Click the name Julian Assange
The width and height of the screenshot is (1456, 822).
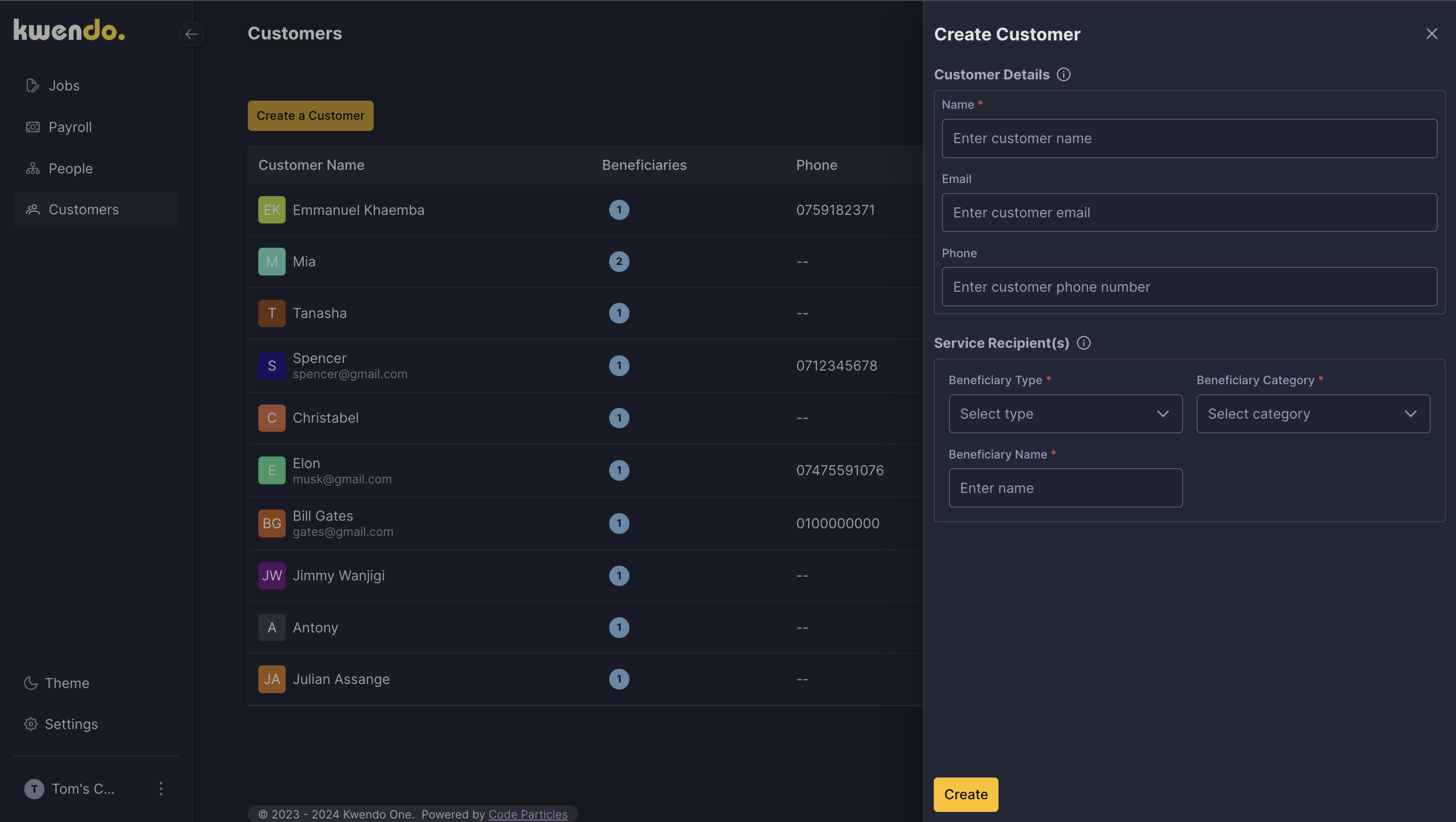[x=341, y=679]
